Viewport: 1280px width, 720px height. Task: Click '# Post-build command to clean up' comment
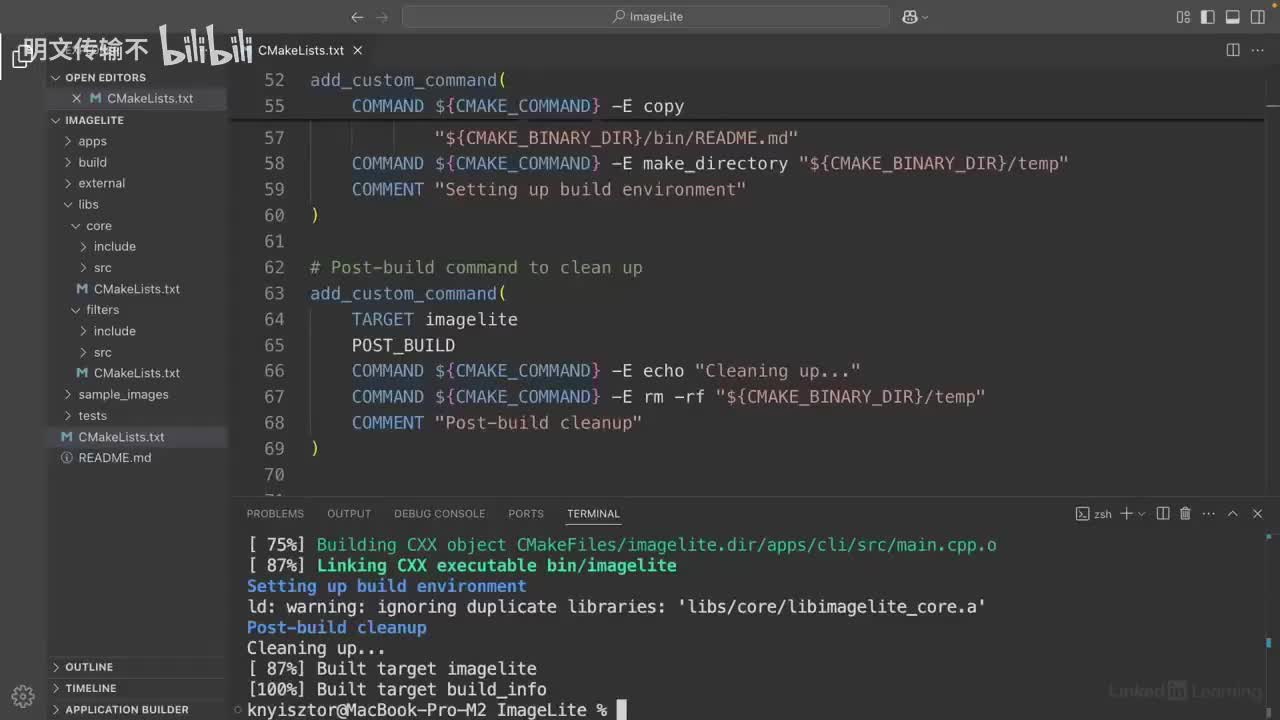click(x=476, y=268)
